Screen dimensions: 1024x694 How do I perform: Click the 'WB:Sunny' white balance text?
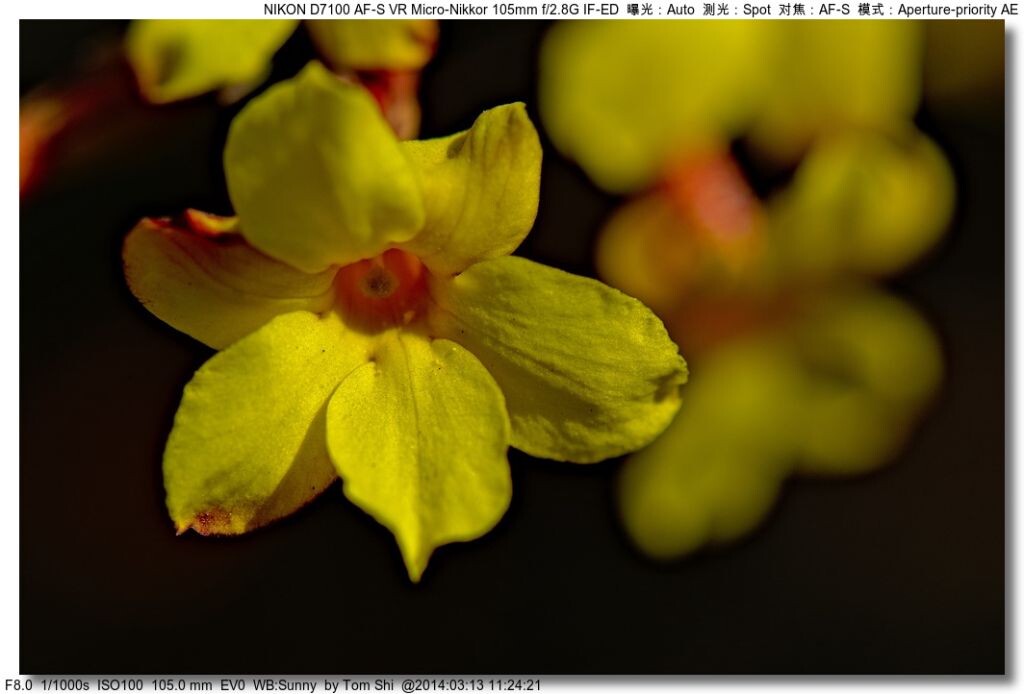pyautogui.click(x=284, y=685)
